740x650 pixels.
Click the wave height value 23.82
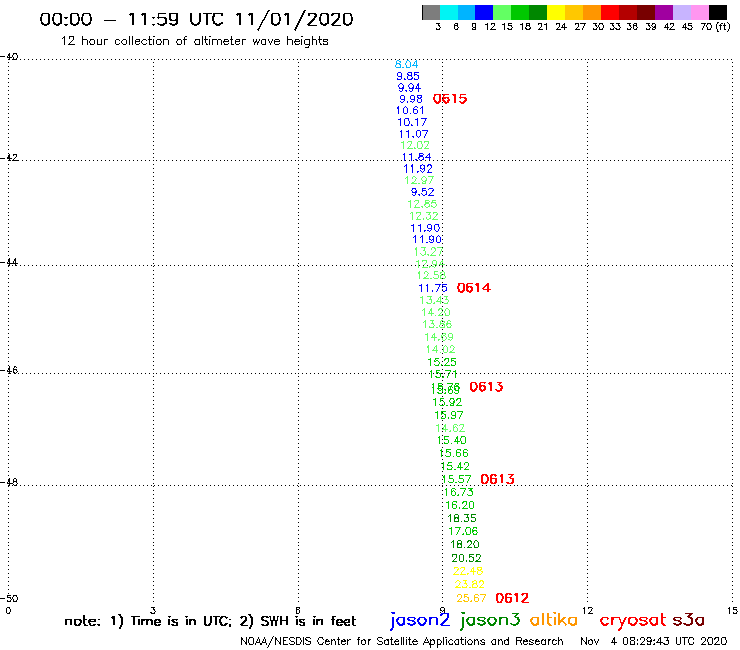470,584
